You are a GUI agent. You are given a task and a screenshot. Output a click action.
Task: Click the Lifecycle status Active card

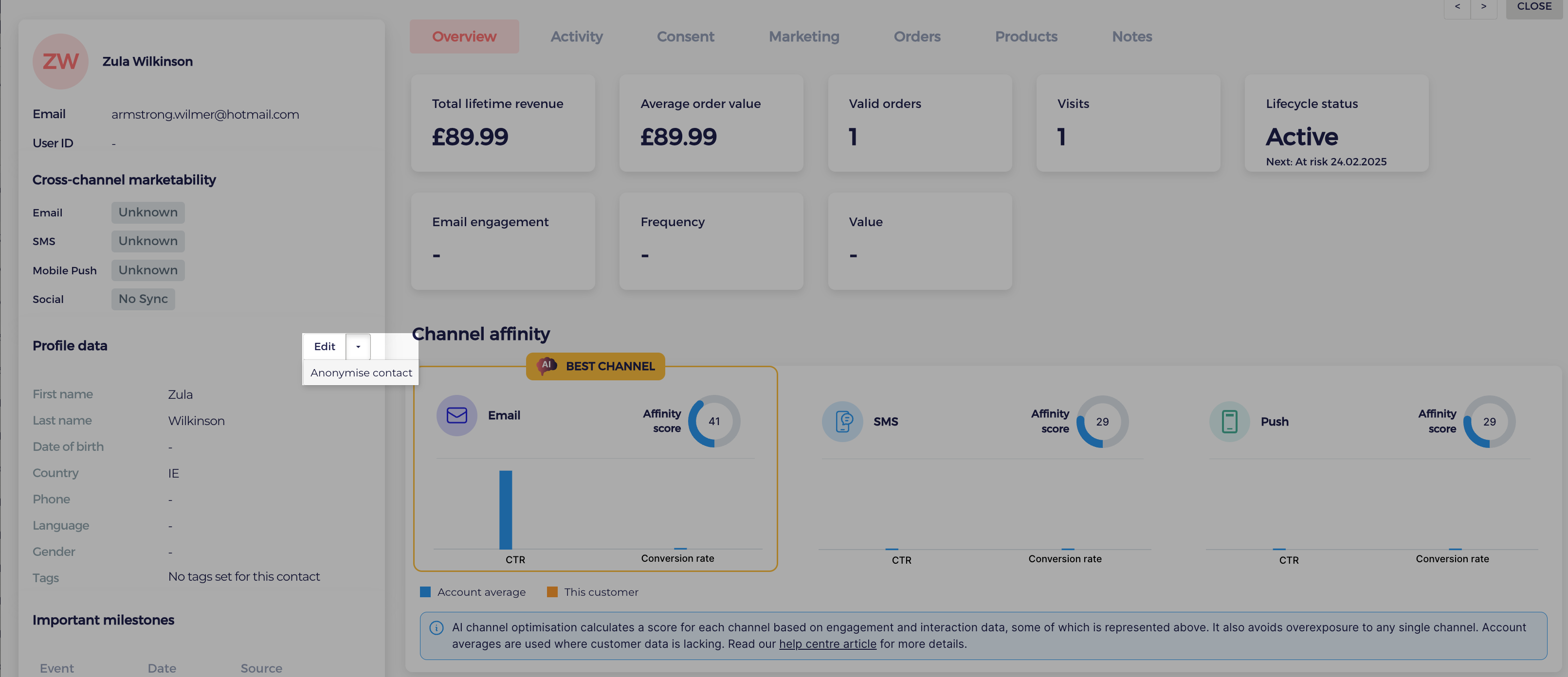(x=1336, y=124)
